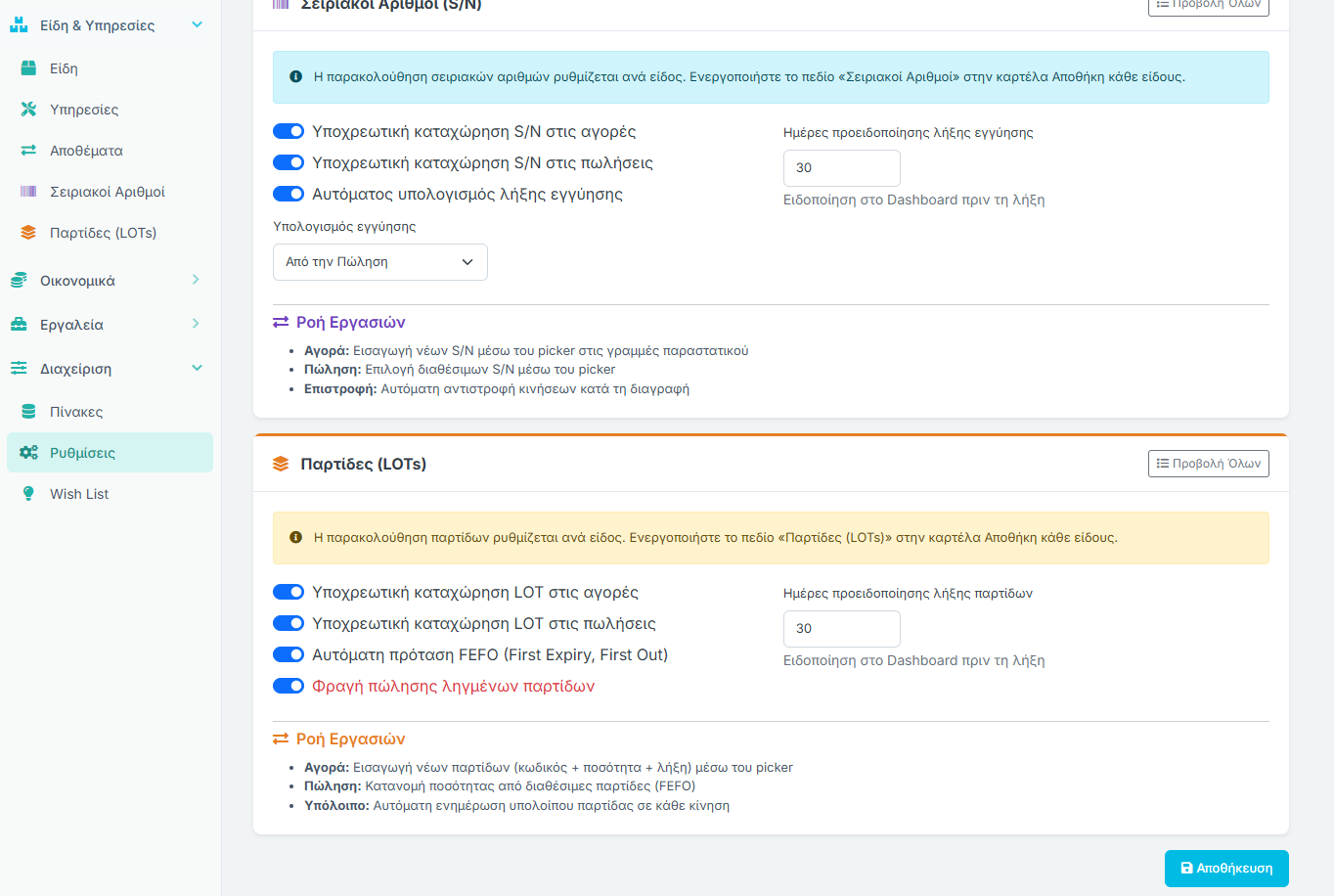The width and height of the screenshot is (1334, 896).
Task: Open Σειριακοί Αριθμοί sidebar item
Action: pos(110,192)
